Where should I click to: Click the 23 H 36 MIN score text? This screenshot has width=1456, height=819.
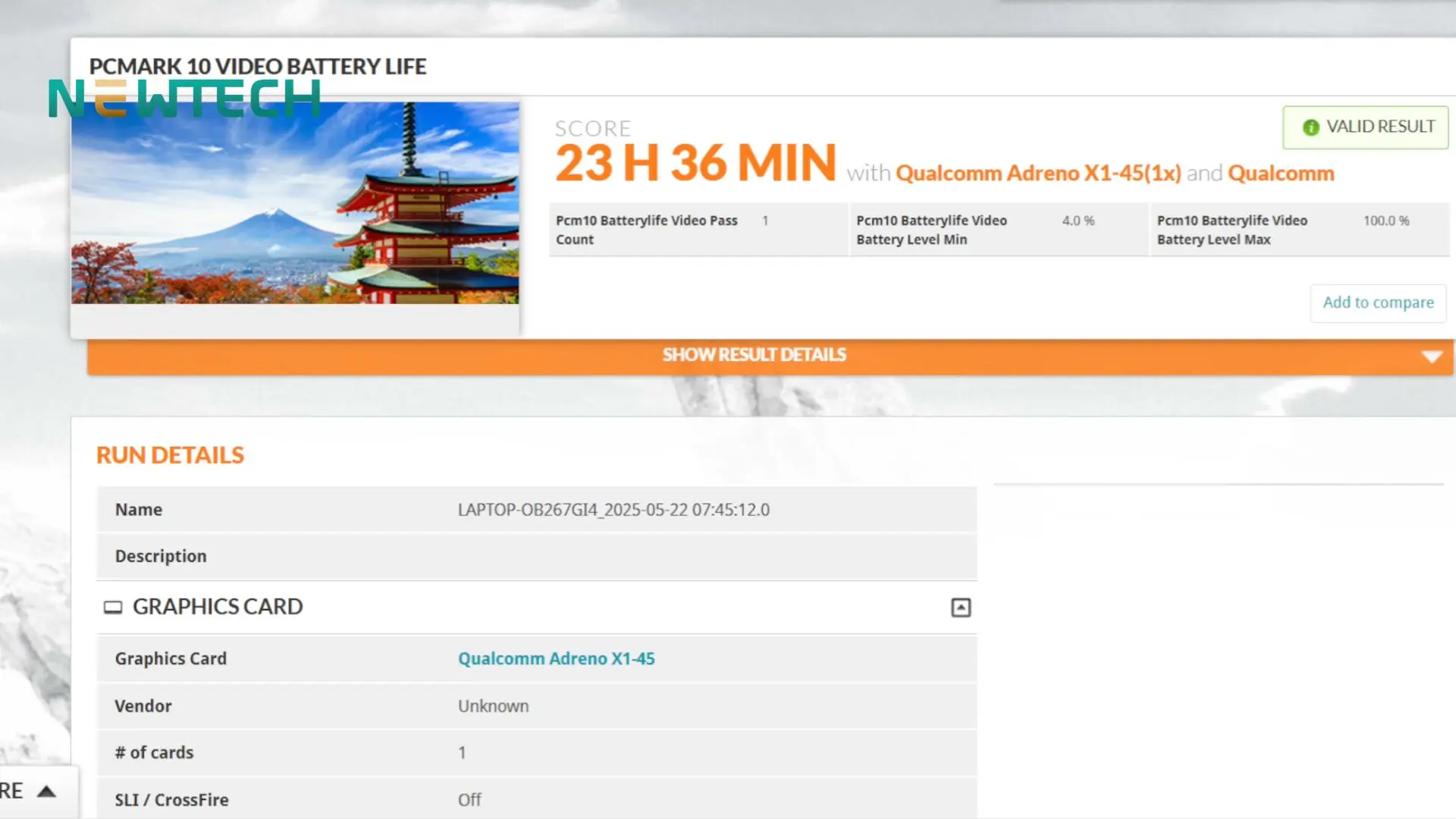click(695, 163)
